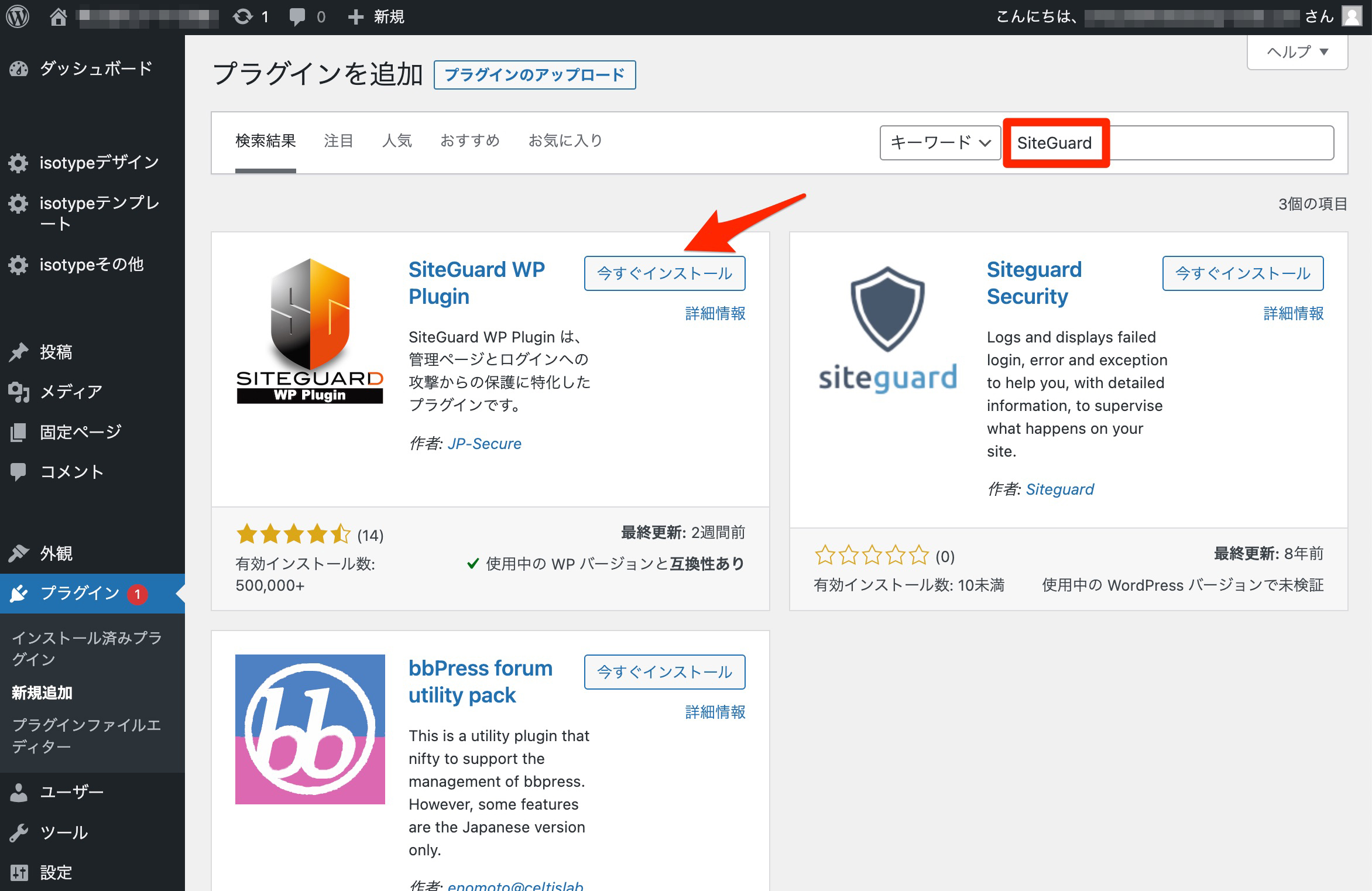Switch to the 注目 tab
Viewport: 1372px width, 891px height.
(x=338, y=140)
